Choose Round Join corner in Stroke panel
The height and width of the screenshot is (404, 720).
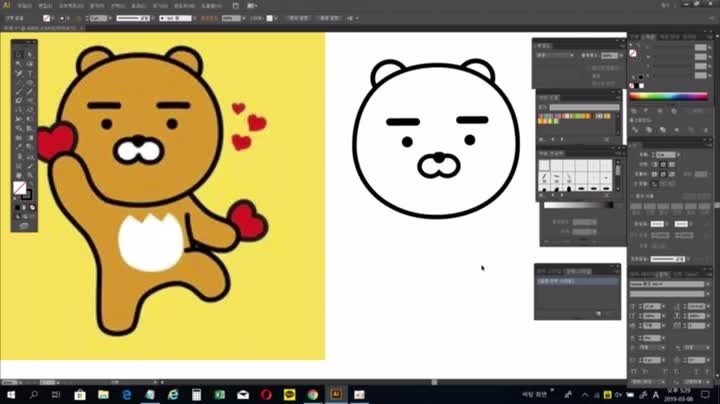tap(663, 174)
